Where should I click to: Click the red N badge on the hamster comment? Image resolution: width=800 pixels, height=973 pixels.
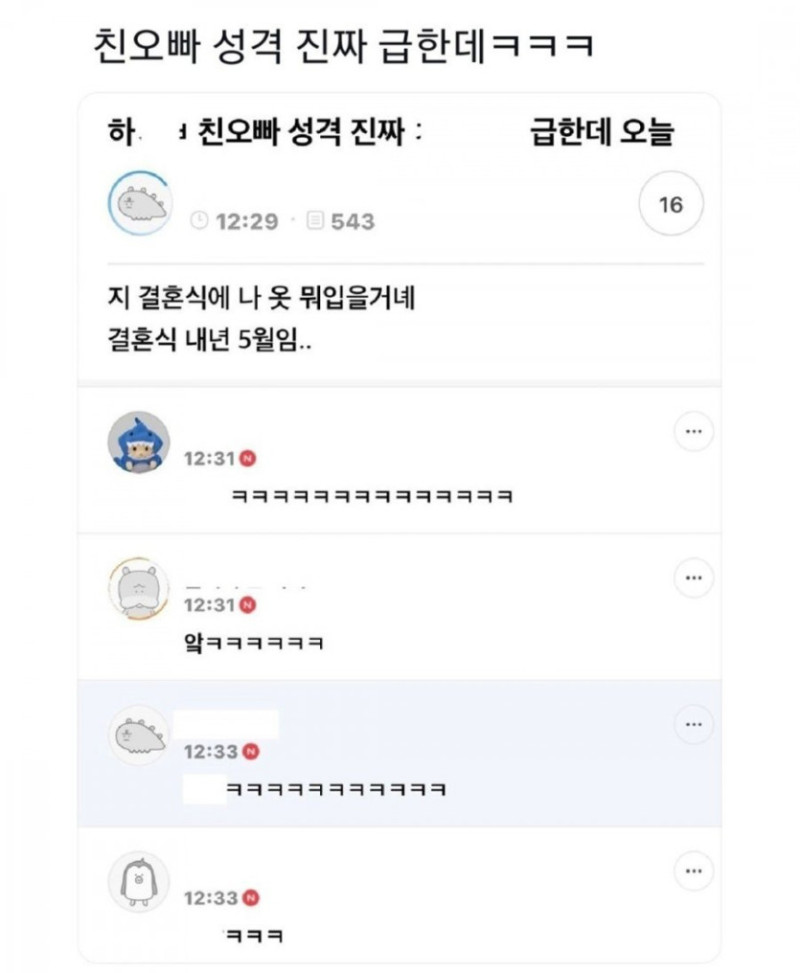(x=248, y=605)
